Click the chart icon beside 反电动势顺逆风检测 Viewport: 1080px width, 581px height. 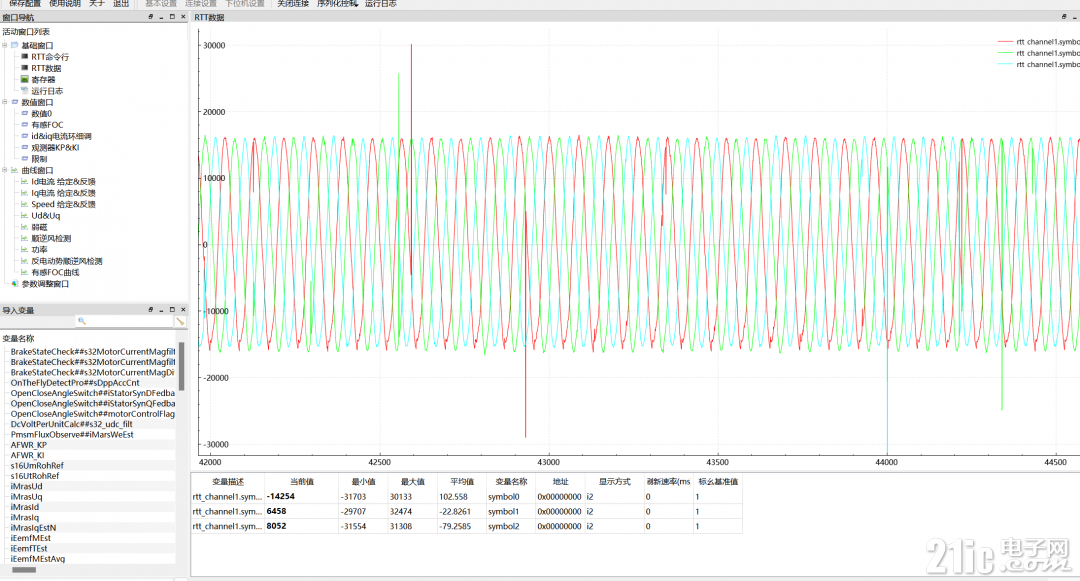click(25, 261)
